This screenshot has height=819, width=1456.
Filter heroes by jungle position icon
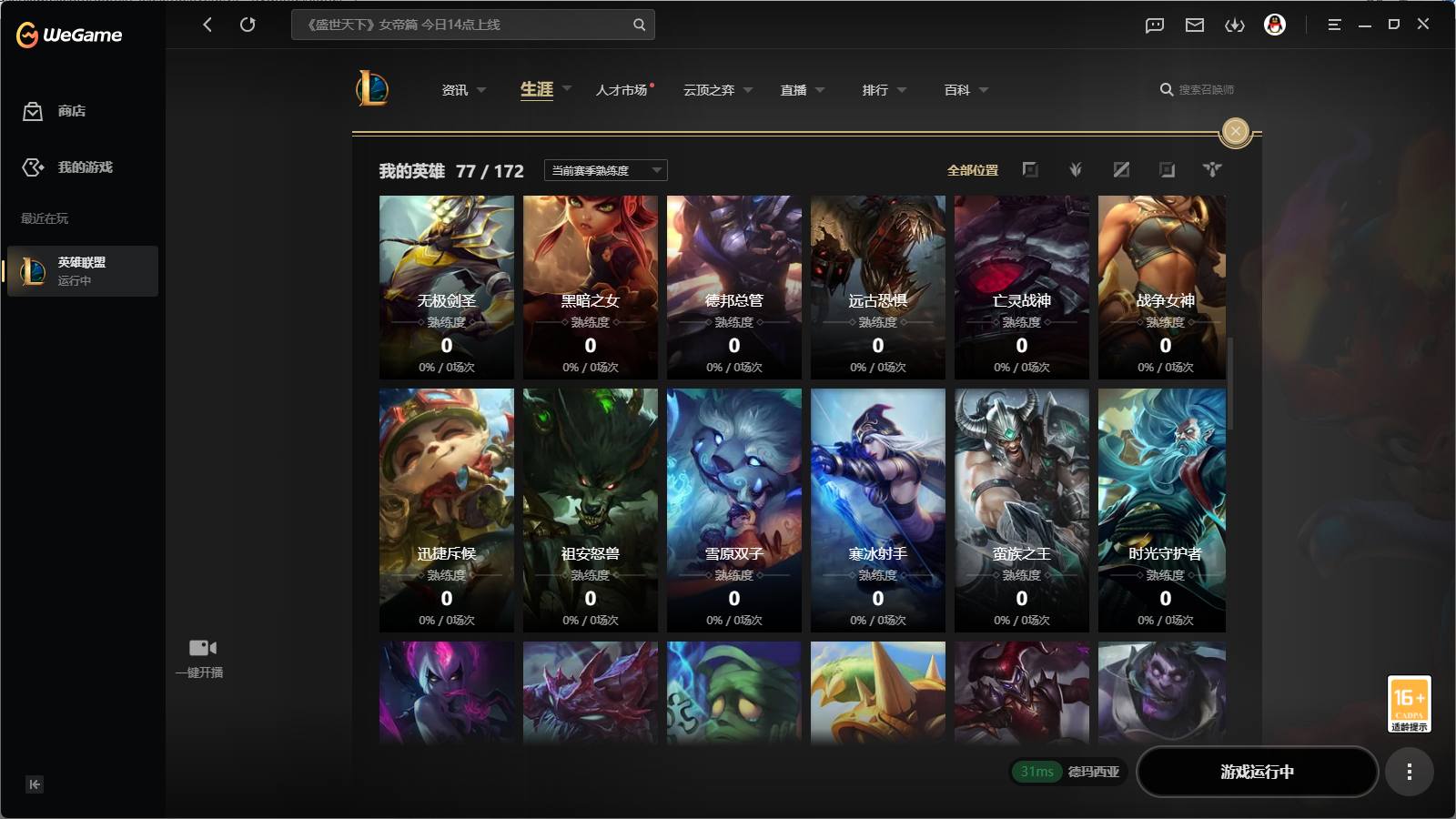(1076, 170)
